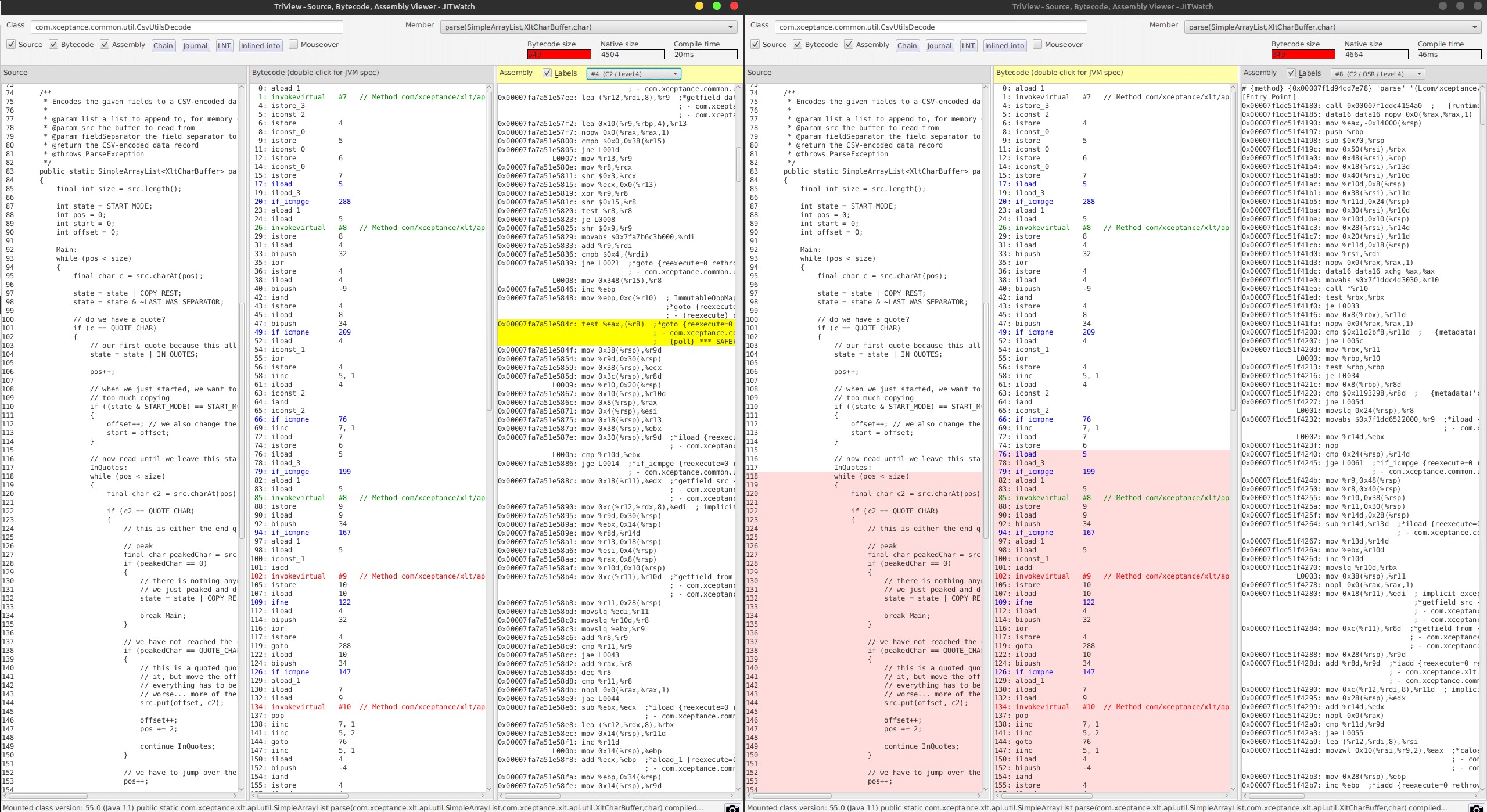Toggle Labels checkbox in right Assembly pane

click(1291, 73)
